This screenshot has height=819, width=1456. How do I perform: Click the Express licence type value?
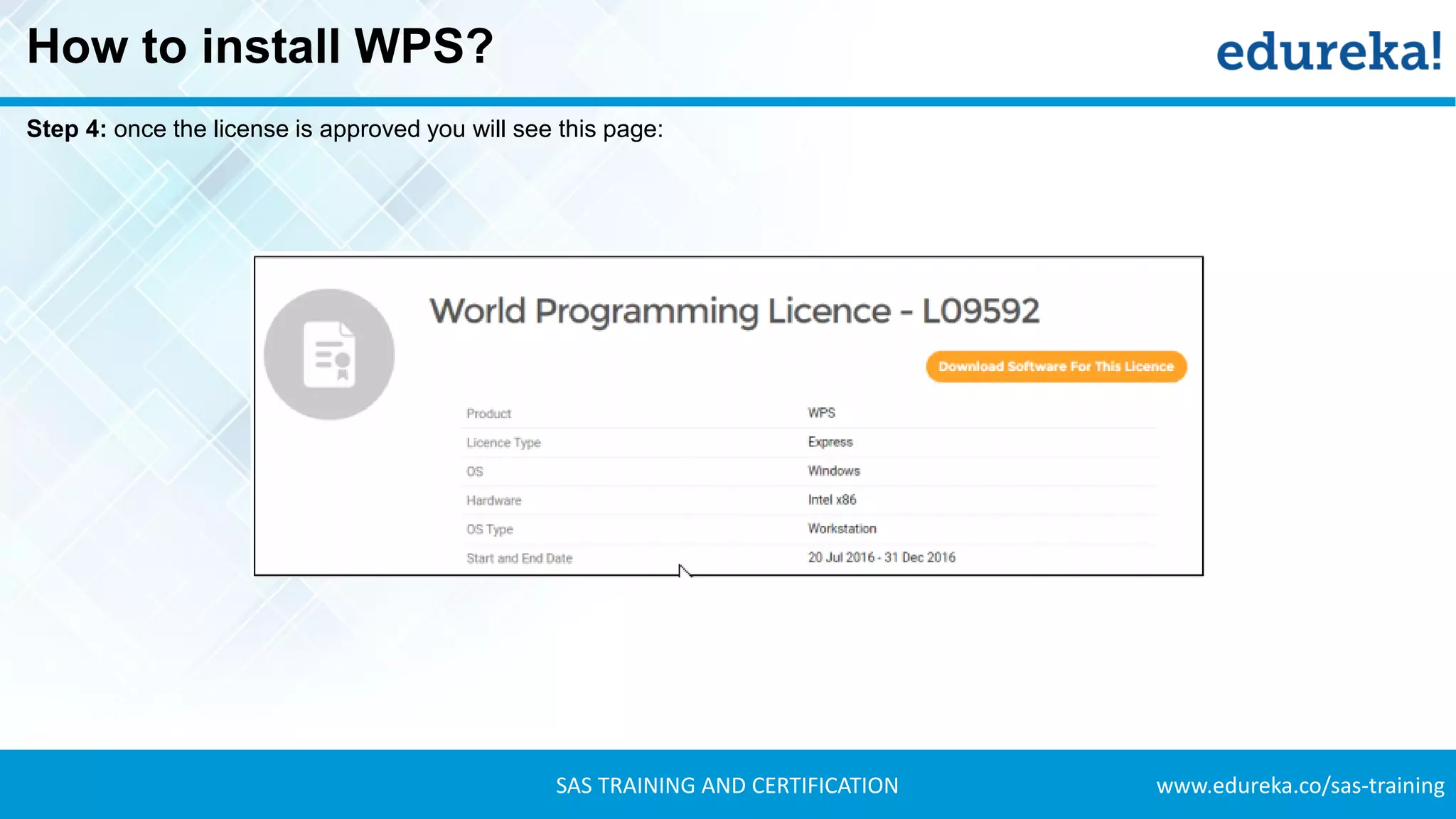830,442
